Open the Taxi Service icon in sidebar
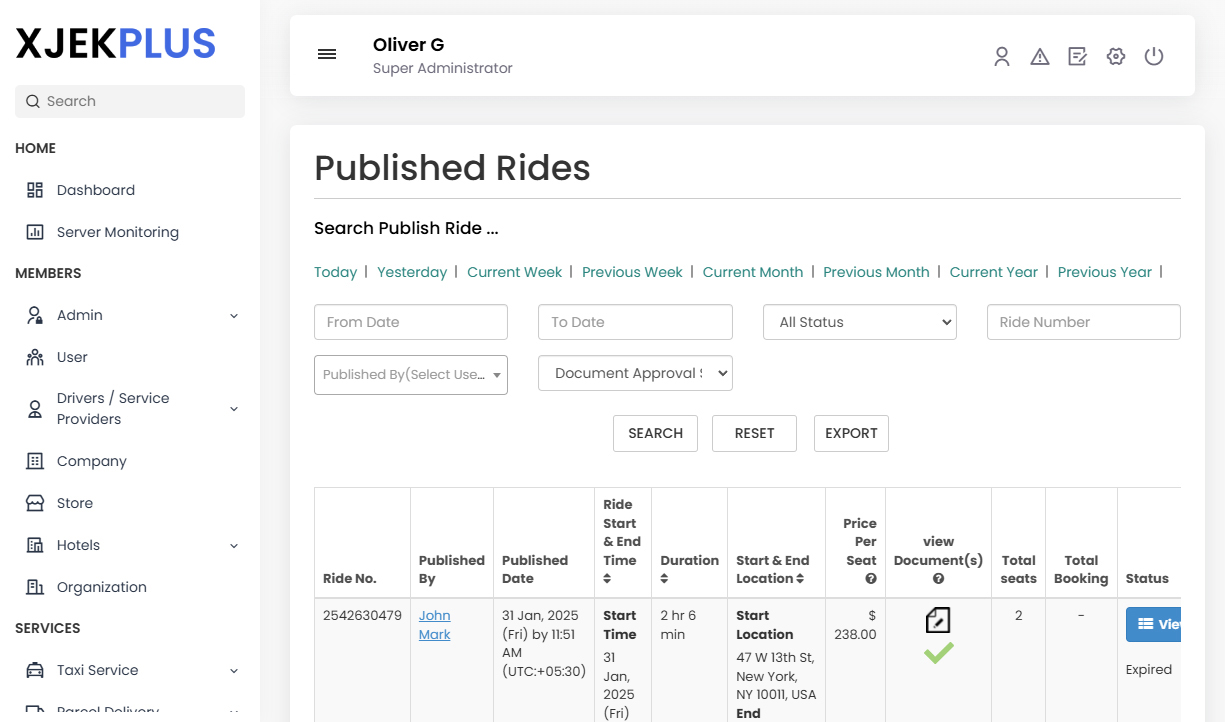 coord(33,669)
